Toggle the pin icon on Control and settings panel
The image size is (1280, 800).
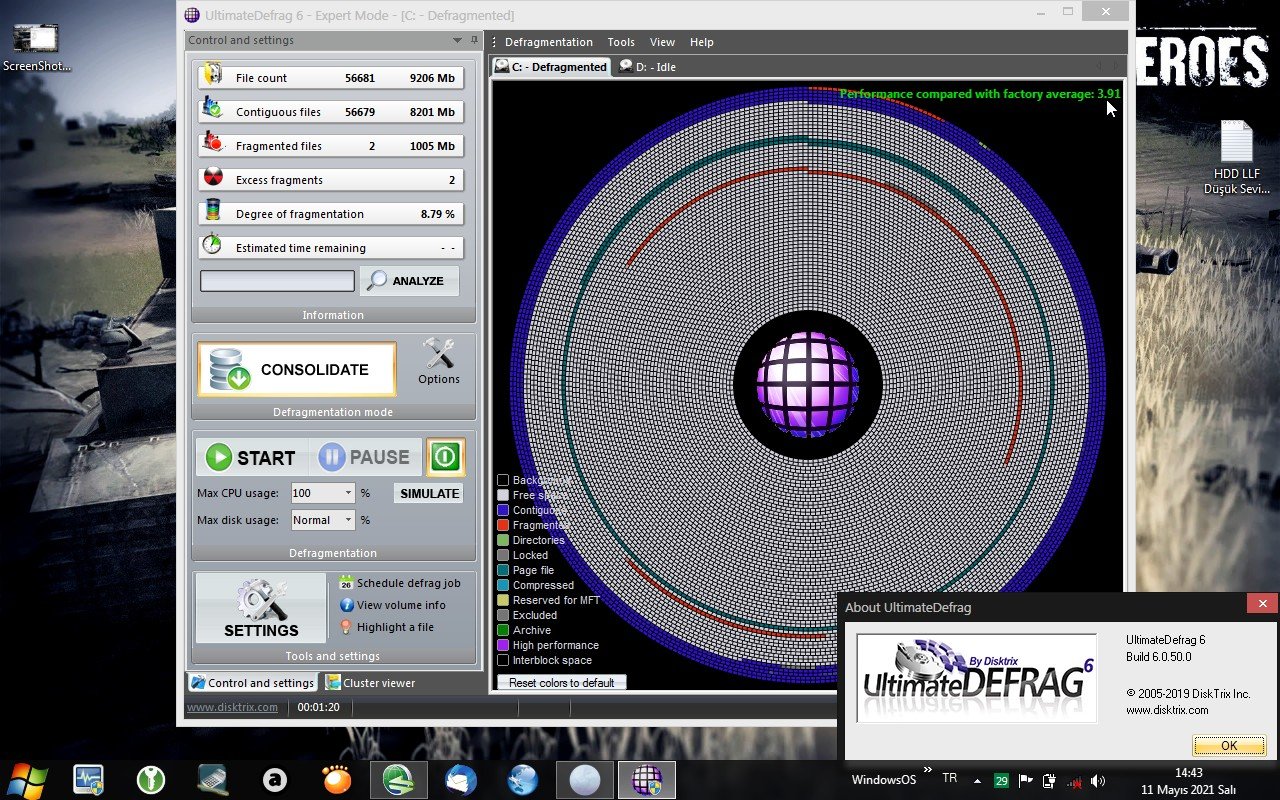[x=473, y=40]
